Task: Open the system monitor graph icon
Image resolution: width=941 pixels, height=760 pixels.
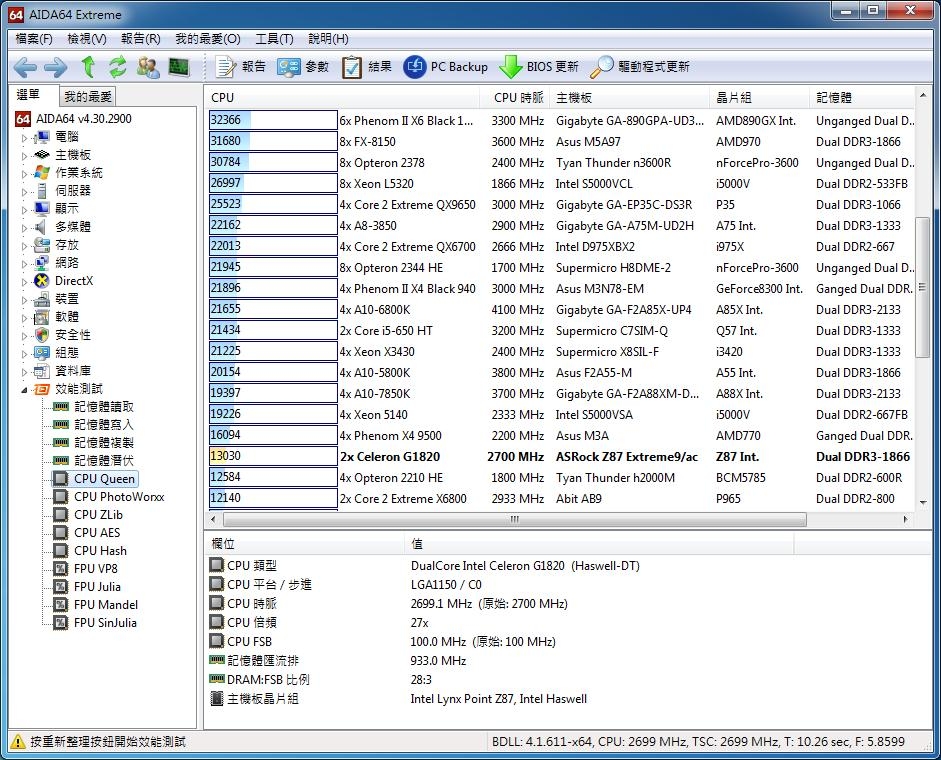Action: coord(179,67)
